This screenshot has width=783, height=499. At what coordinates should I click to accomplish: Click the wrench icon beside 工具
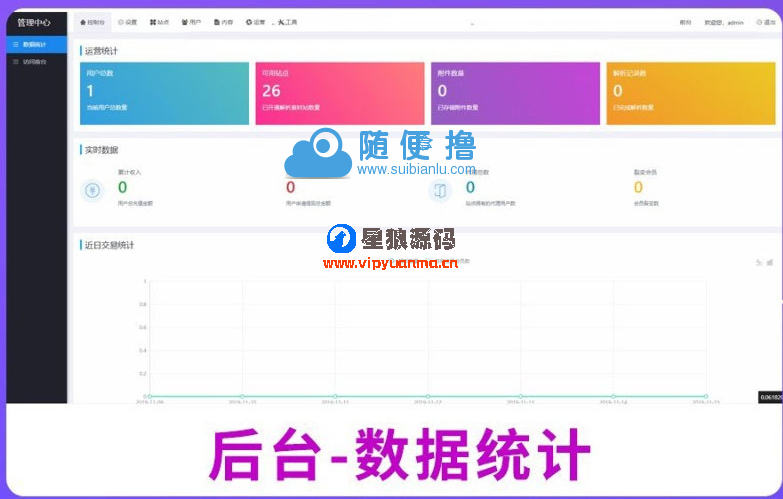click(281, 22)
